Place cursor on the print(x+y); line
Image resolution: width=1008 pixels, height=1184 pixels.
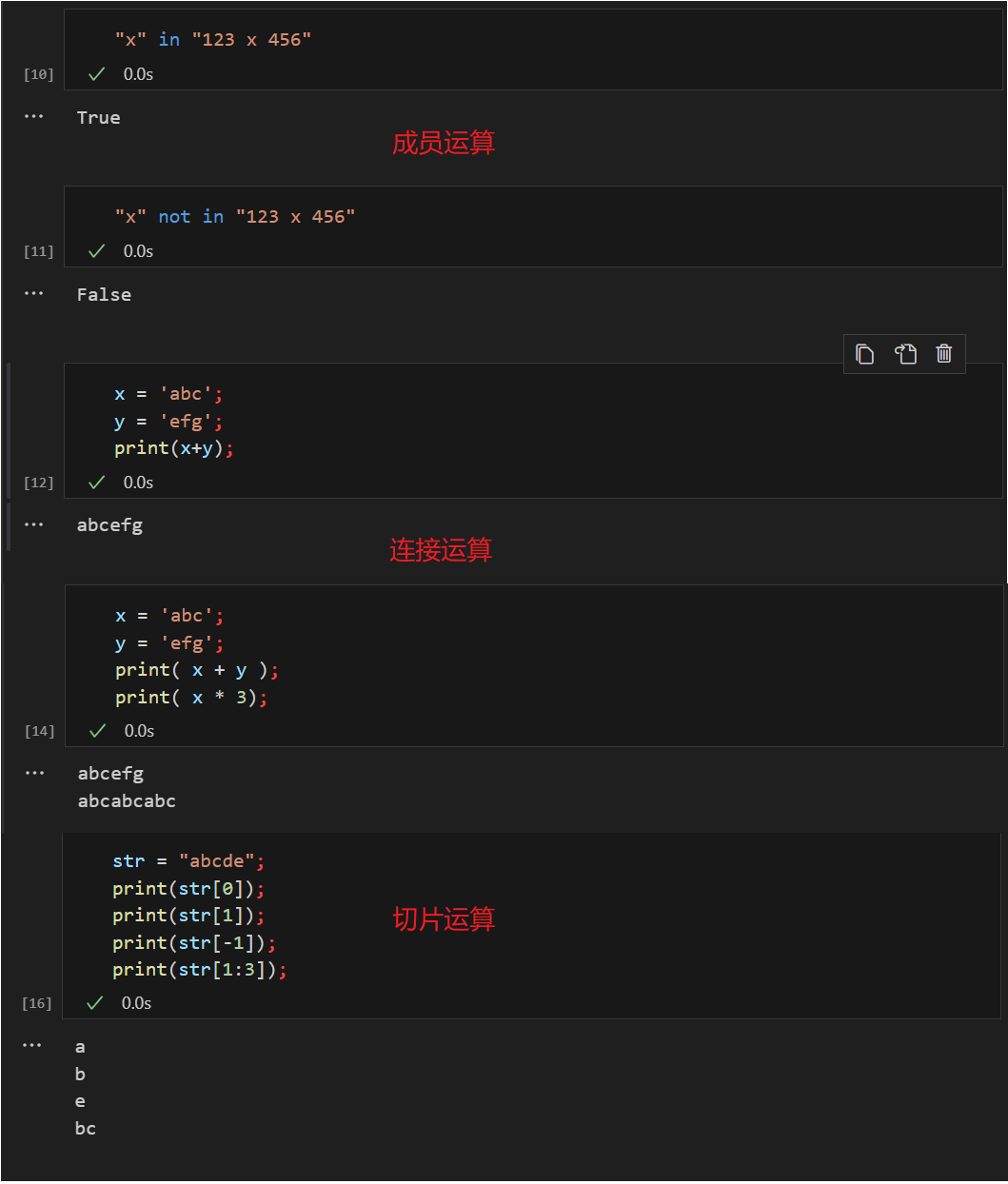tap(173, 448)
